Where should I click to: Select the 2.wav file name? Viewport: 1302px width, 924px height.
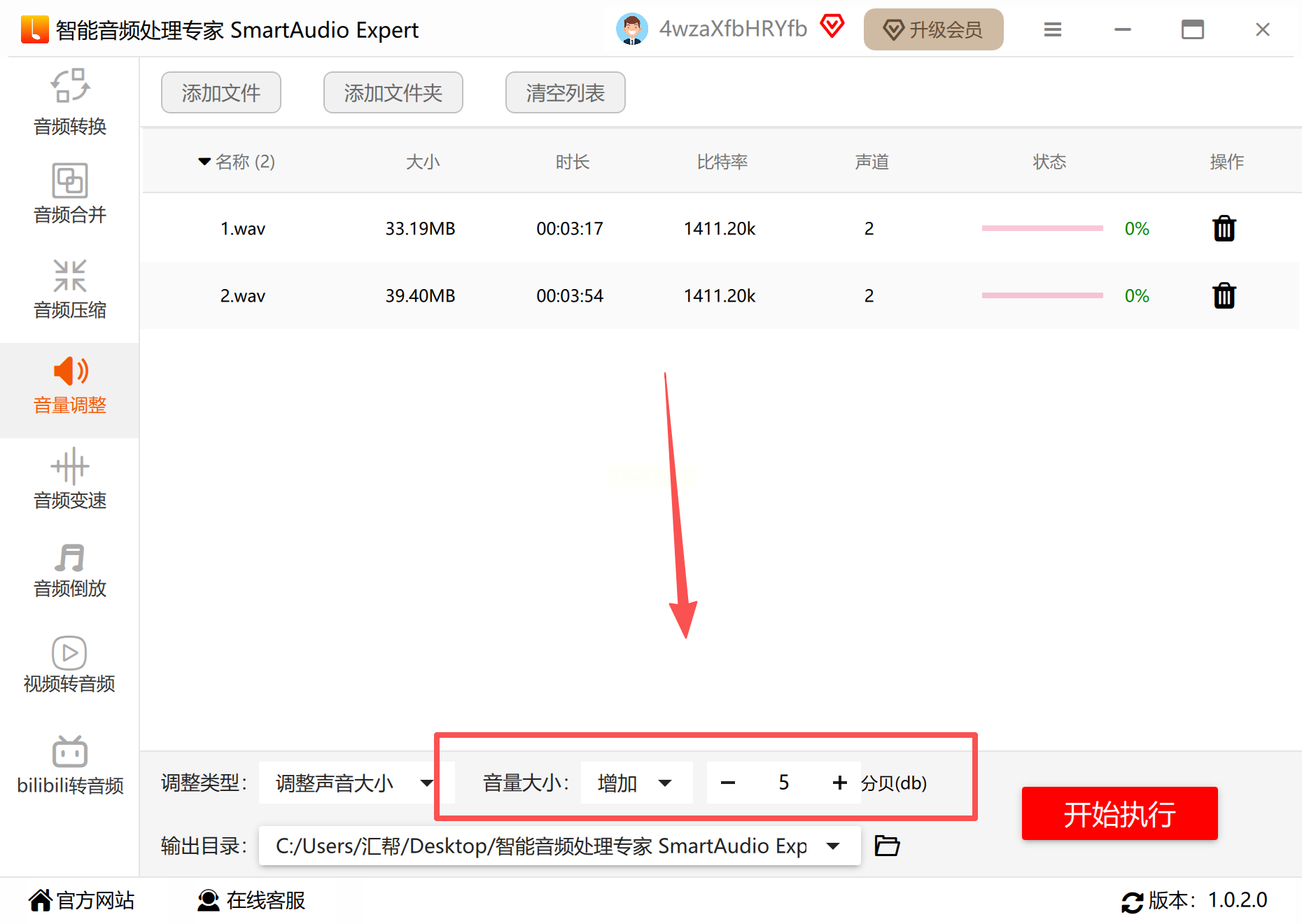[x=243, y=296]
